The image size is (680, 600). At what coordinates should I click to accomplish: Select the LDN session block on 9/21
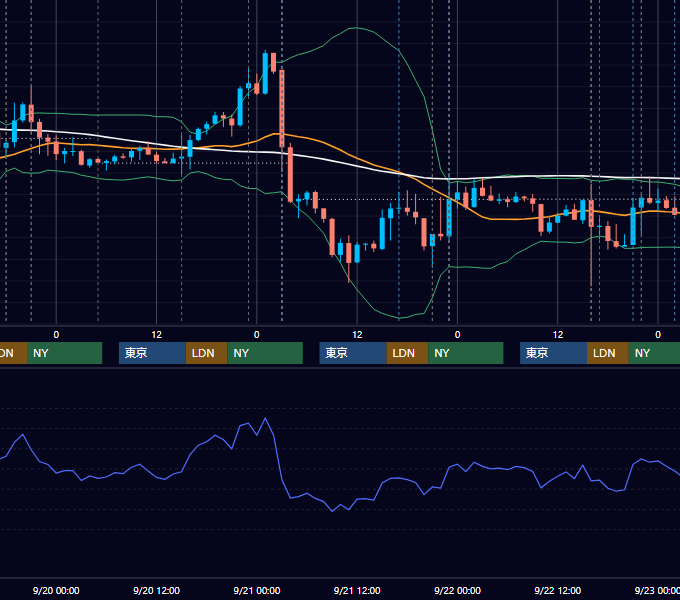(x=407, y=353)
